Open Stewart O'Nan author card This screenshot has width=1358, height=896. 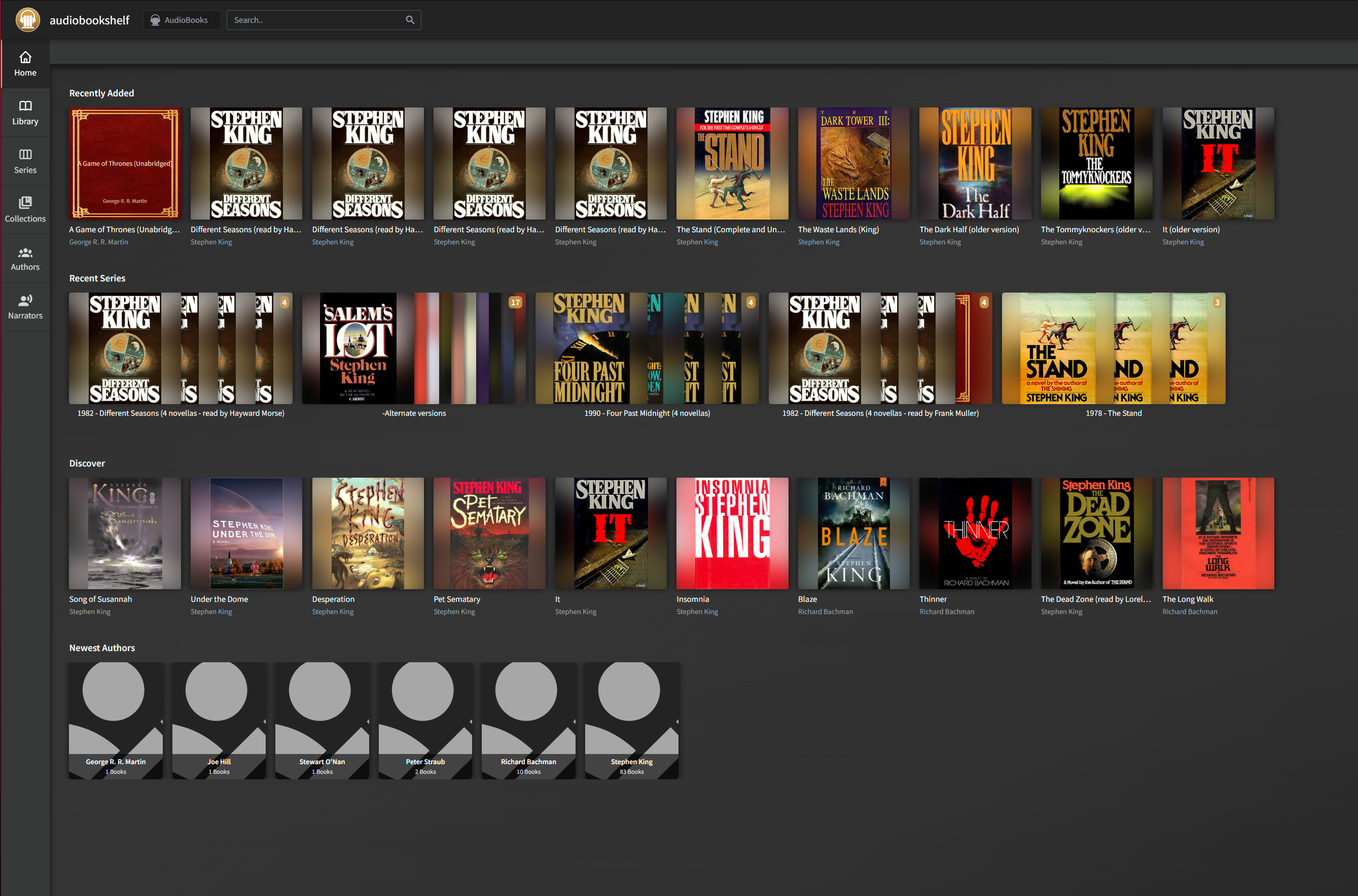tap(322, 721)
